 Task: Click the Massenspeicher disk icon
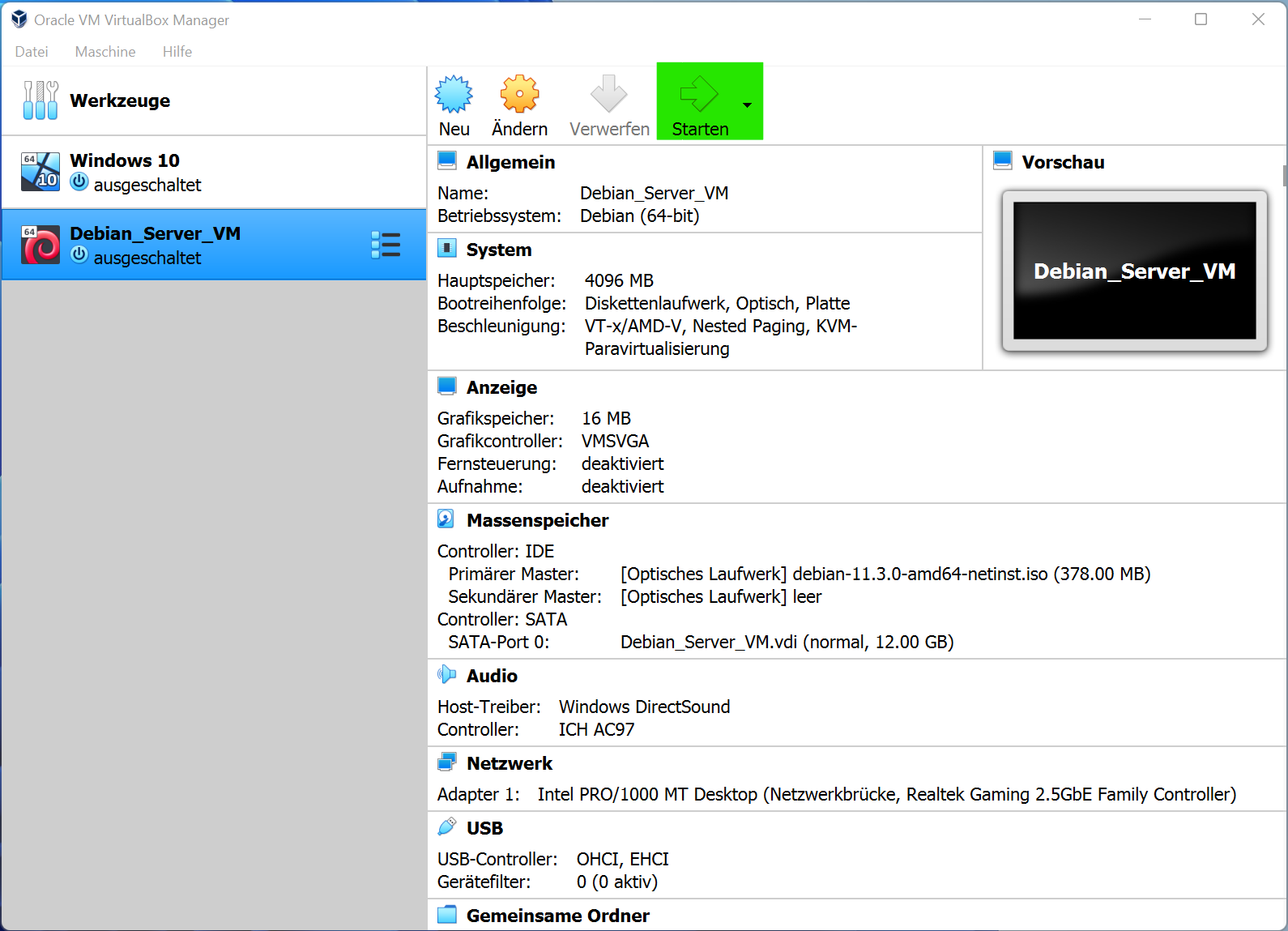coord(446,519)
